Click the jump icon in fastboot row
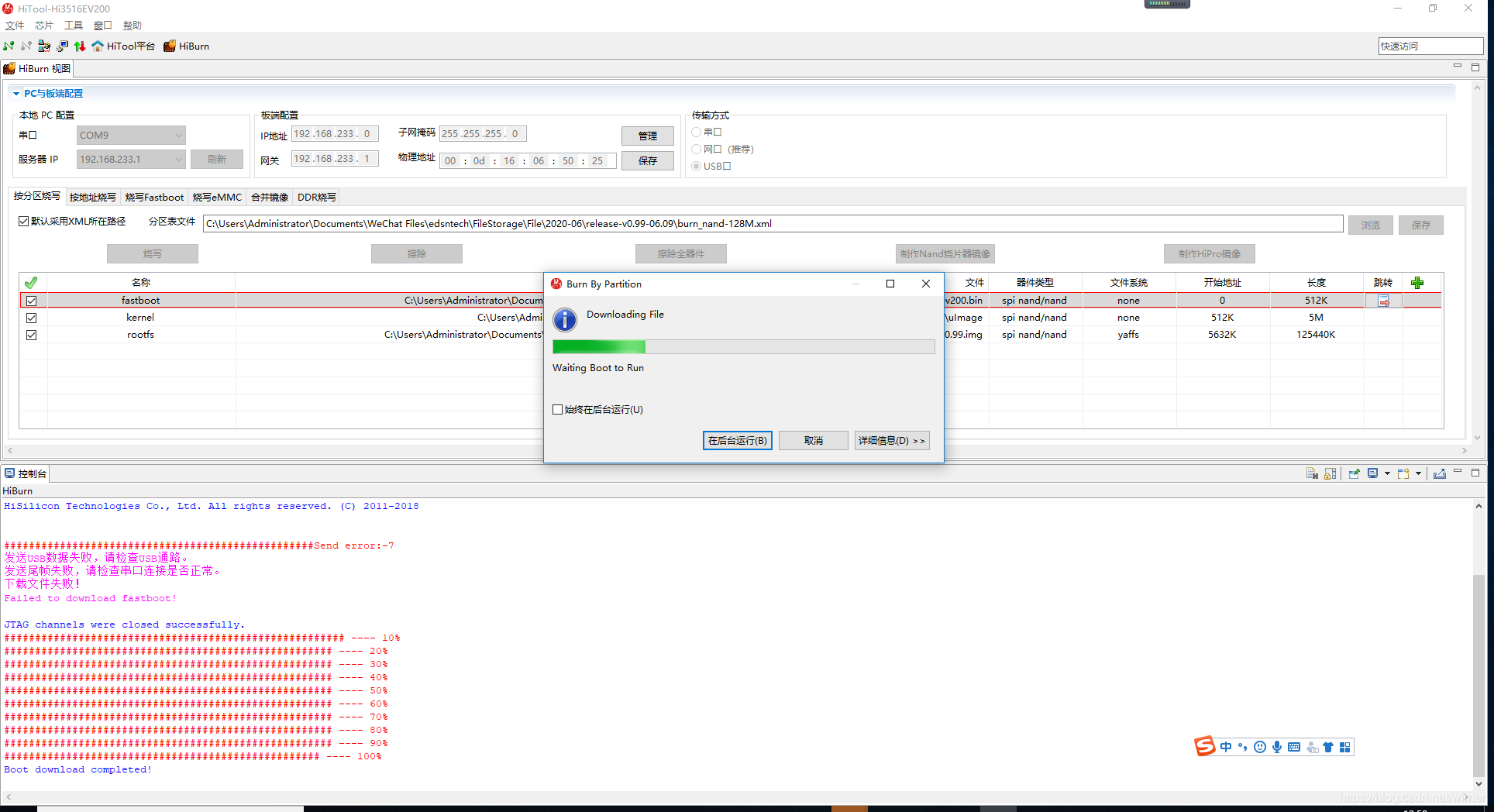Screen dimensions: 1494x812 point(1383,301)
